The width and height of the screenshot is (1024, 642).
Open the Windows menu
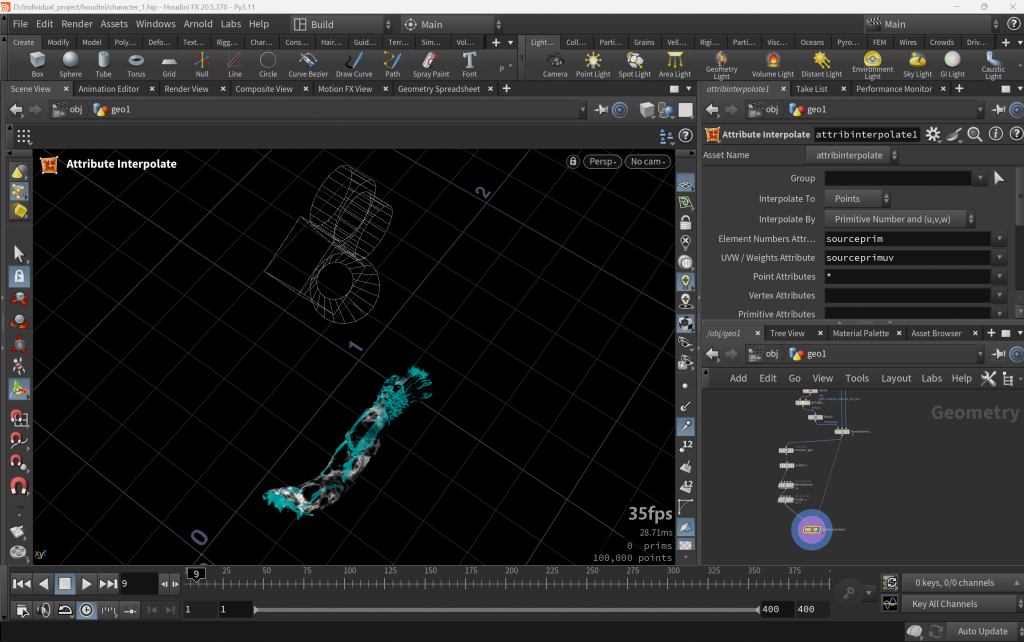click(x=155, y=24)
